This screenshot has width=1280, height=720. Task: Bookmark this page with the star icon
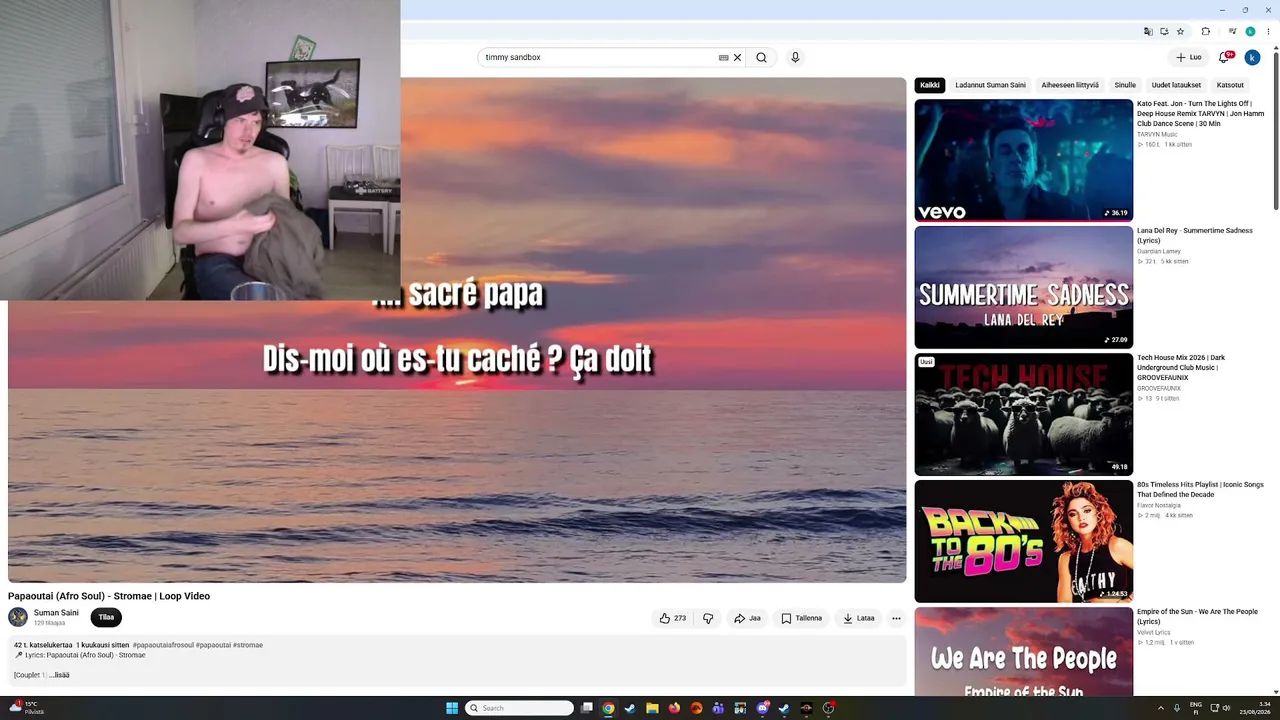pos(1181,32)
